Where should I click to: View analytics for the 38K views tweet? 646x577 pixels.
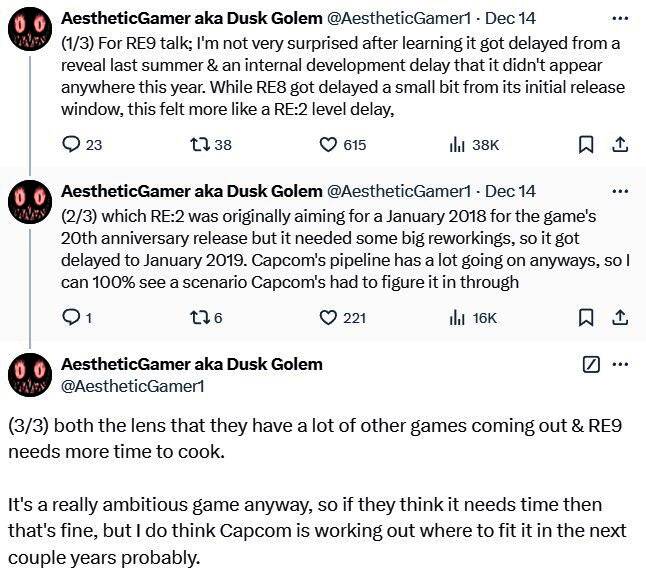click(458, 145)
